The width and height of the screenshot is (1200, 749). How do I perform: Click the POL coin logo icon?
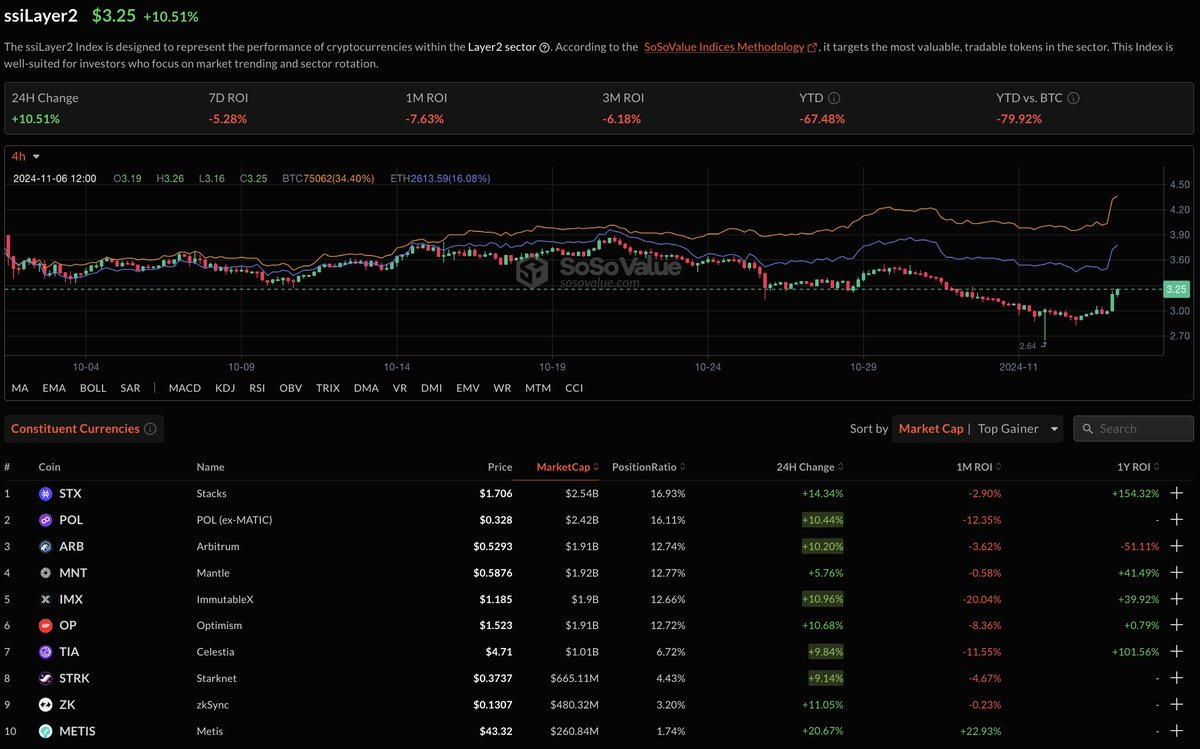tap(45, 520)
